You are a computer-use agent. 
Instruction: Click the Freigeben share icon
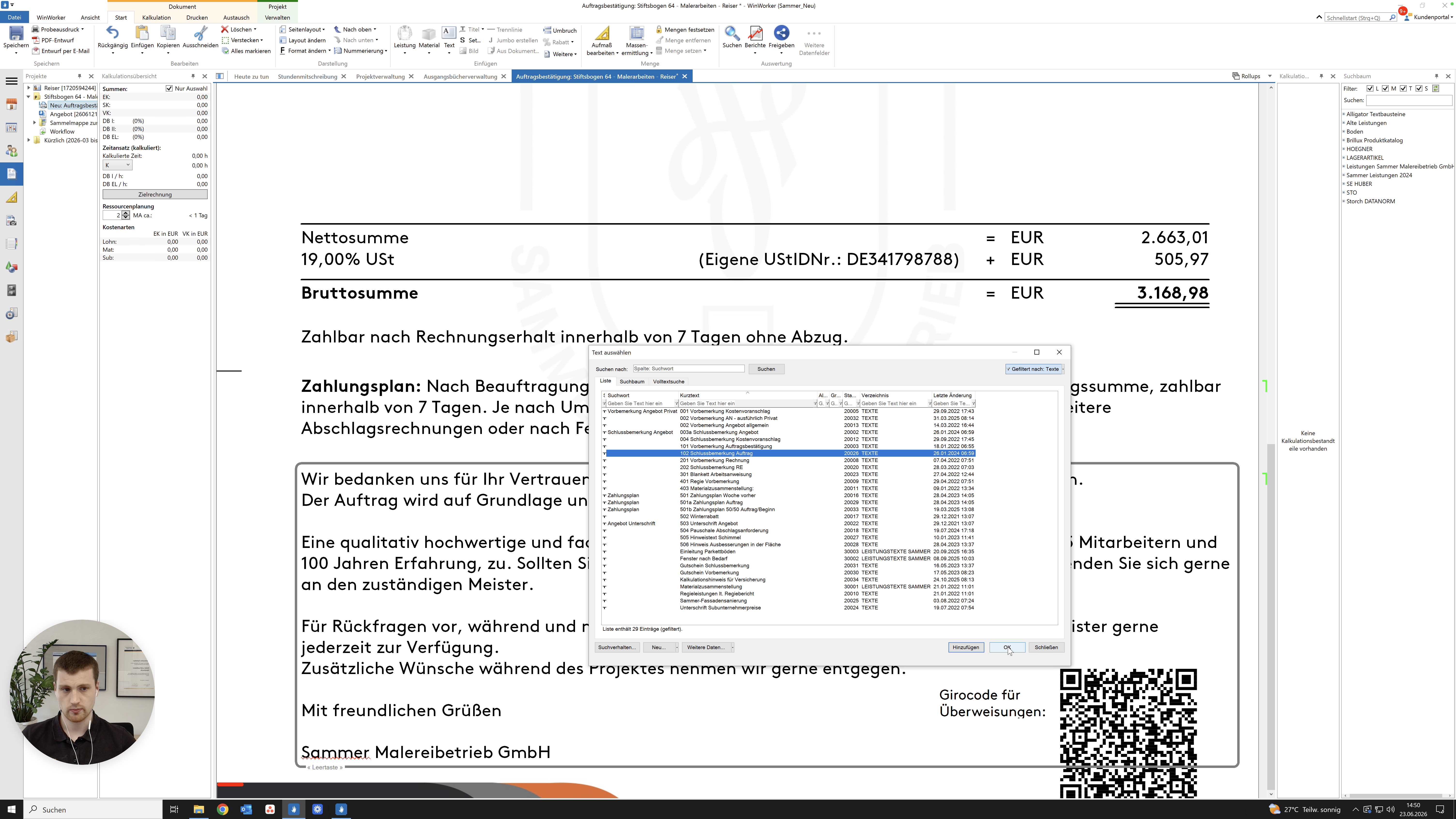pos(781,33)
